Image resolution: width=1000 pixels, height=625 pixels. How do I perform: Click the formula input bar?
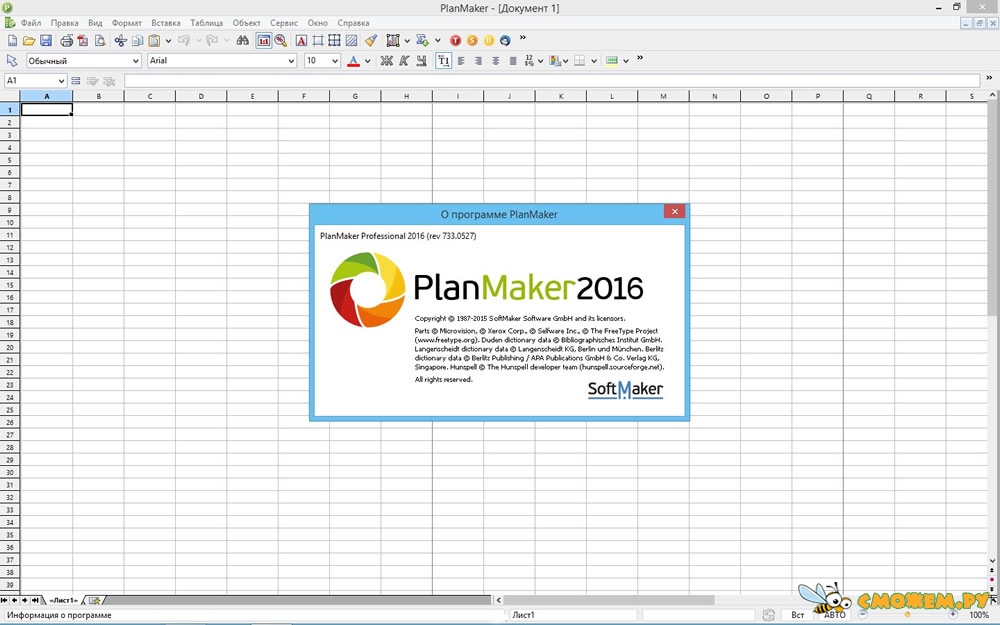[552, 81]
